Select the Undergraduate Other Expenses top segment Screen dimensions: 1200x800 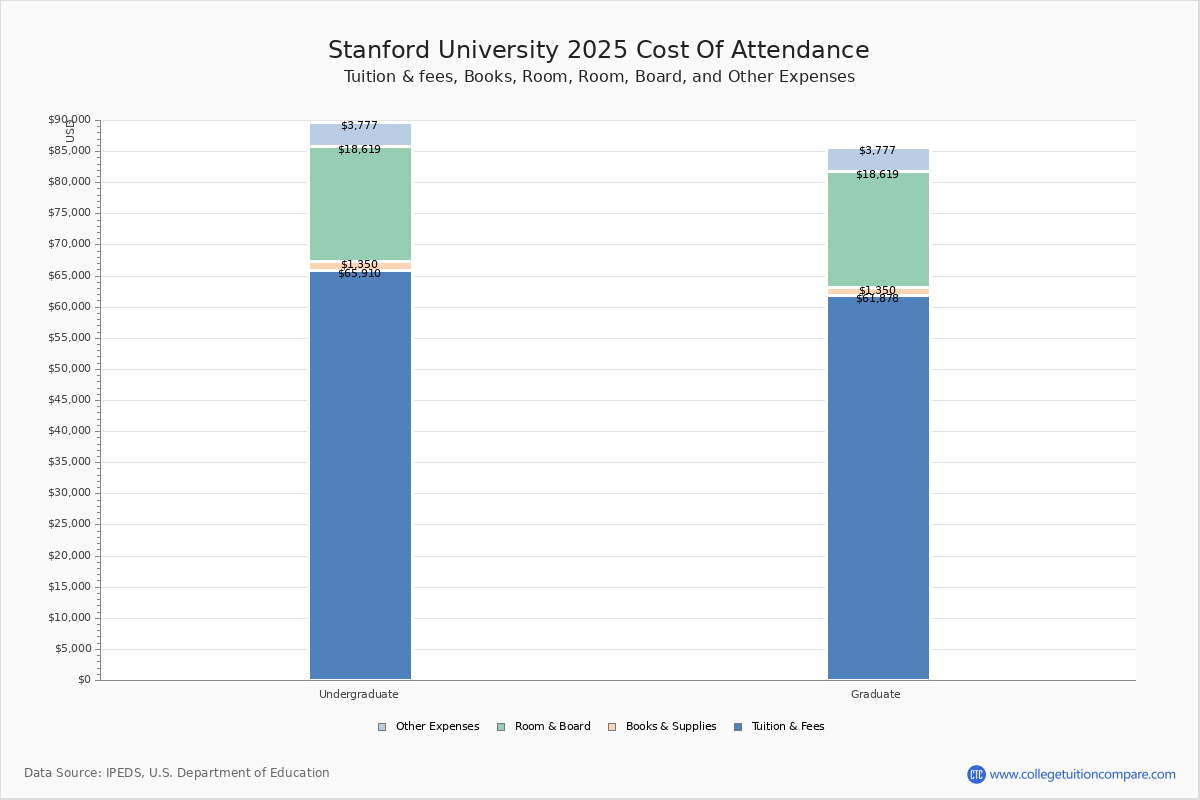(x=360, y=136)
